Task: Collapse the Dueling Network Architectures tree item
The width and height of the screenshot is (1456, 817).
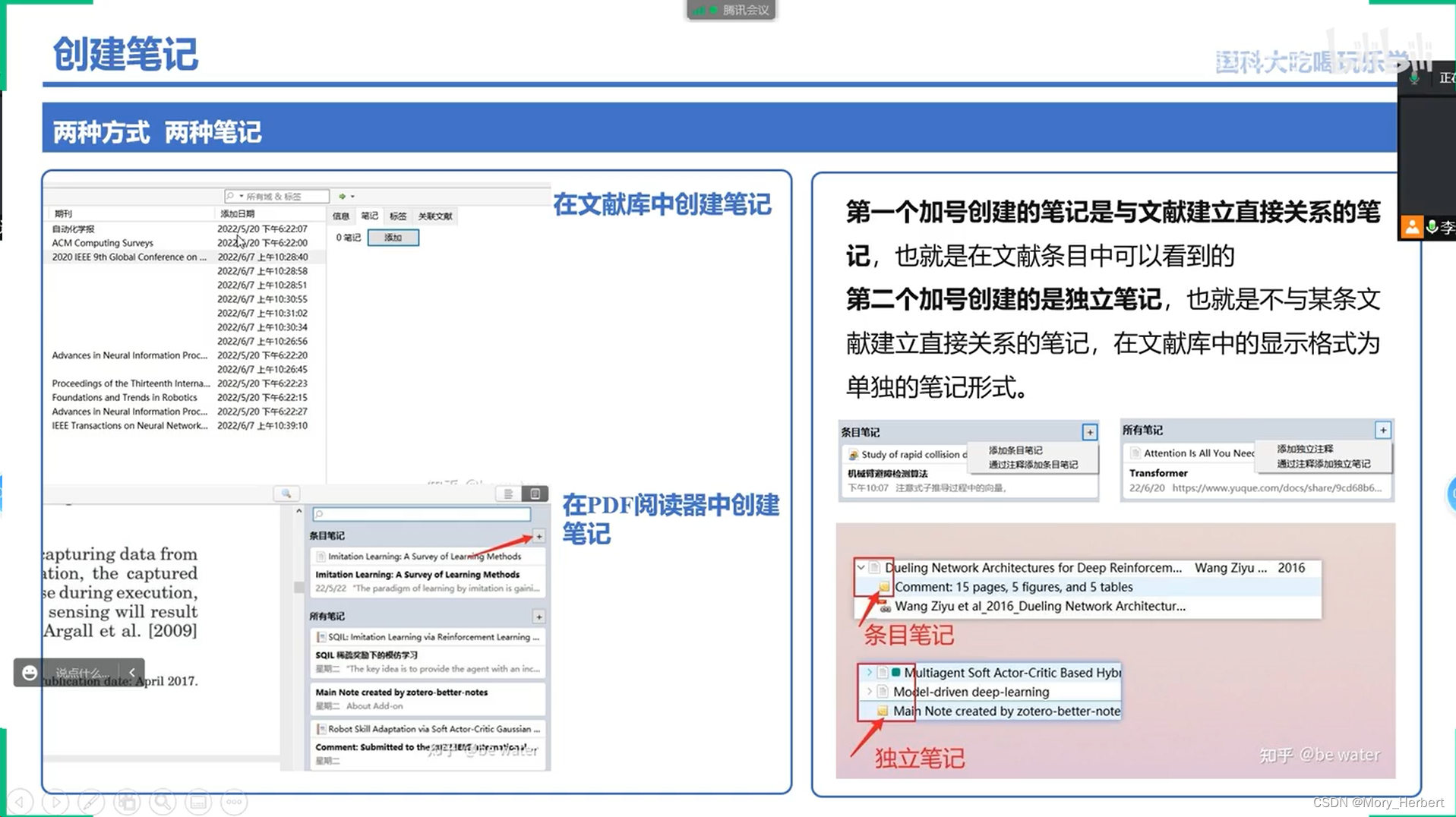Action: [861, 567]
